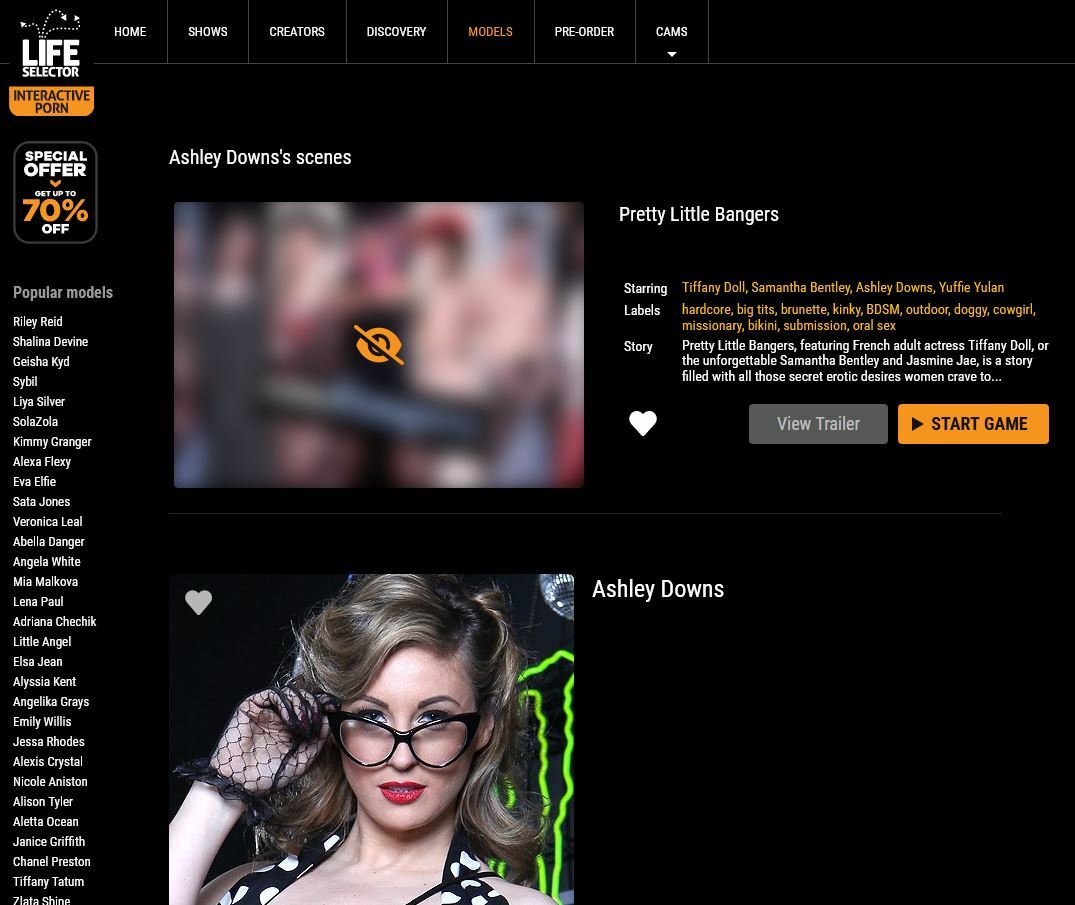Viewport: 1075px width, 905px height.
Task: Open Eva Elfie in popular models
Action: [x=34, y=481]
